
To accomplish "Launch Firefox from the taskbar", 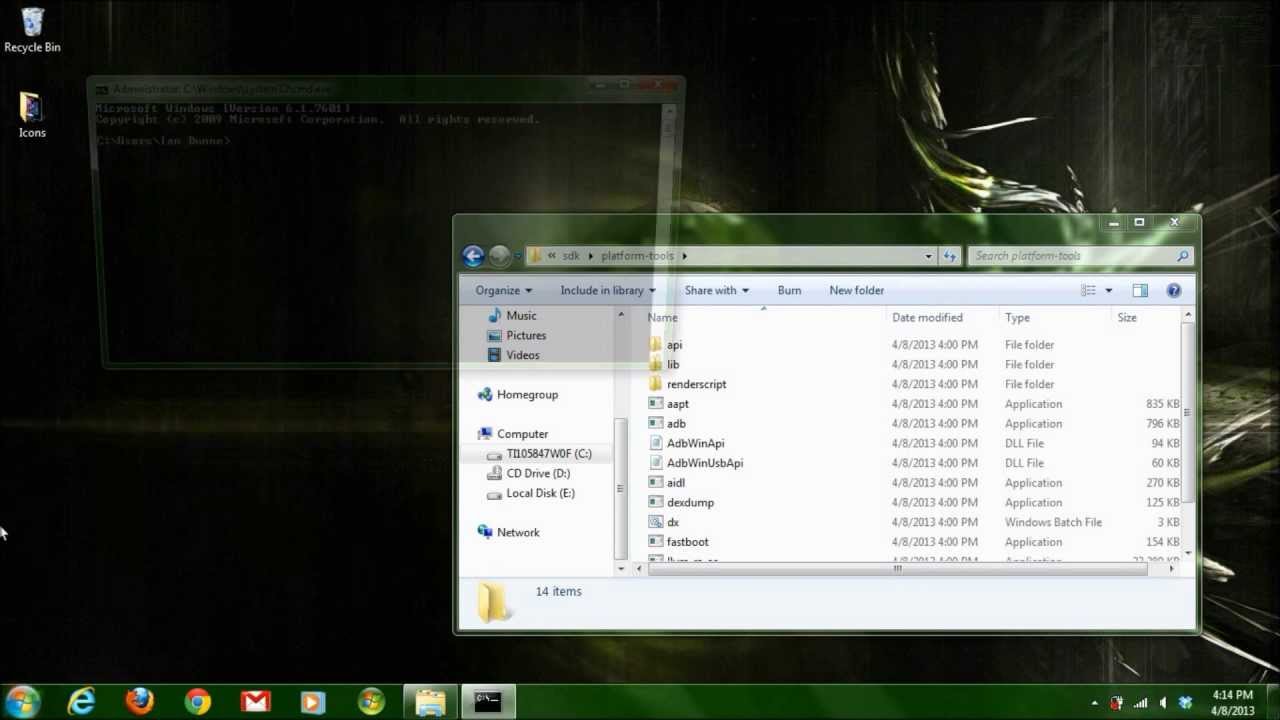I will (139, 702).
